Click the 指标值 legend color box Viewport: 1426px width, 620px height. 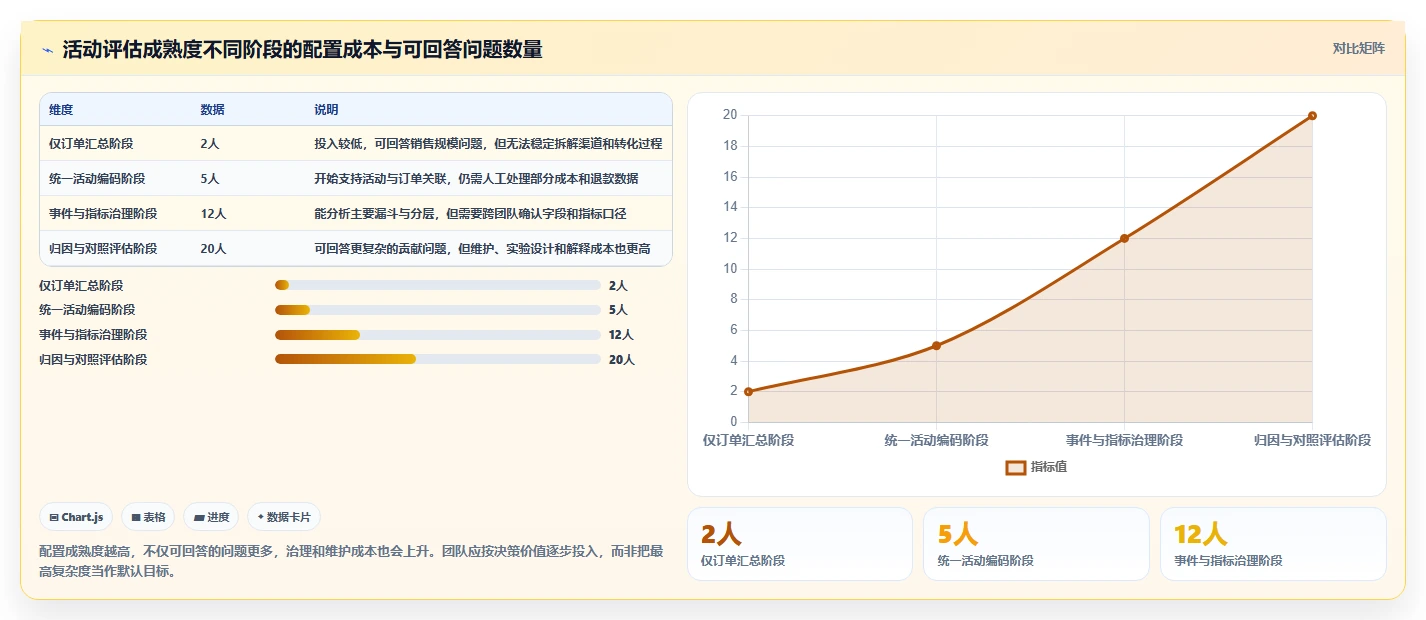point(1015,467)
